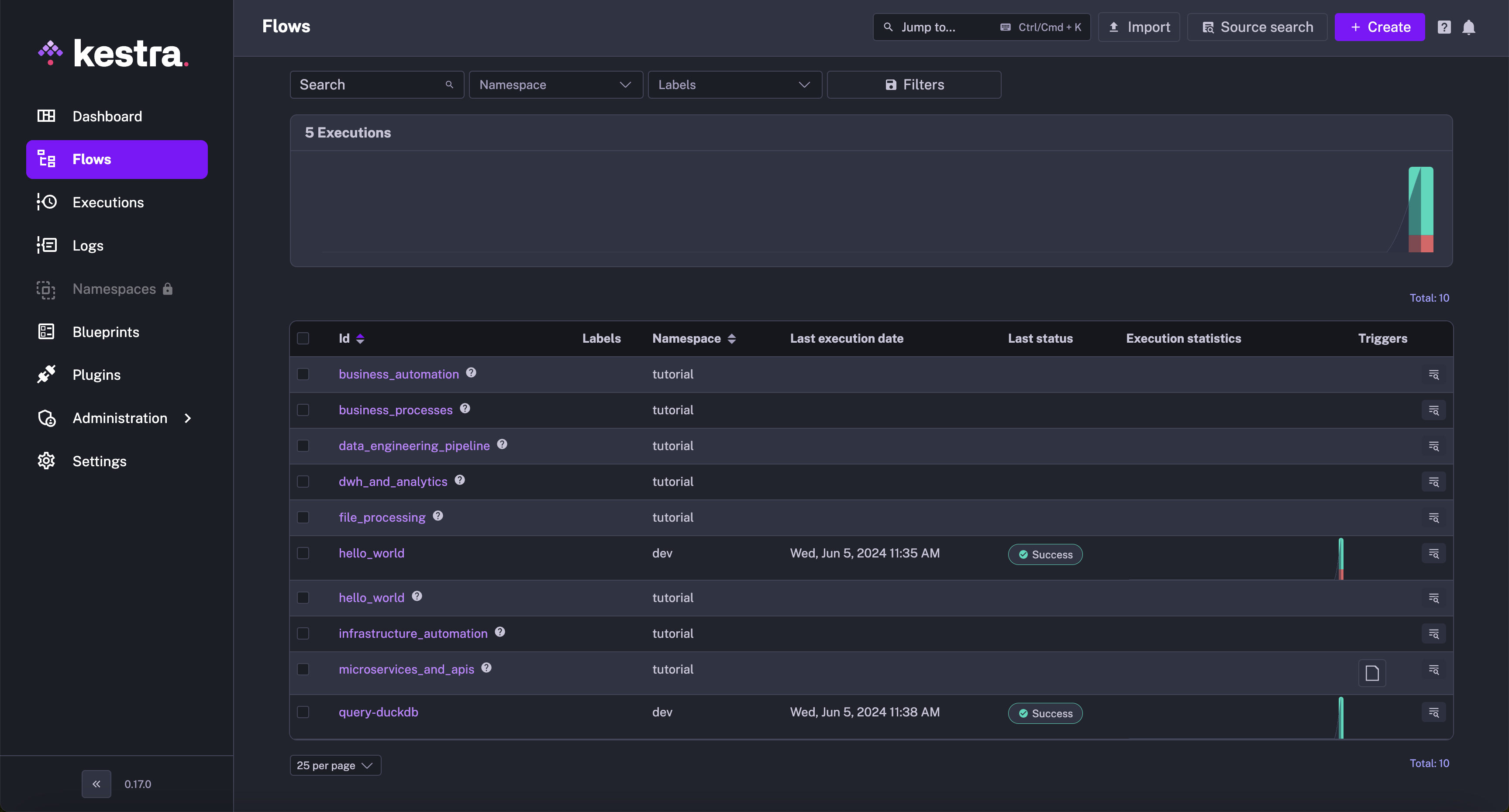Open logs icon for file_processing row
The height and width of the screenshot is (812, 1509).
pyautogui.click(x=1433, y=517)
